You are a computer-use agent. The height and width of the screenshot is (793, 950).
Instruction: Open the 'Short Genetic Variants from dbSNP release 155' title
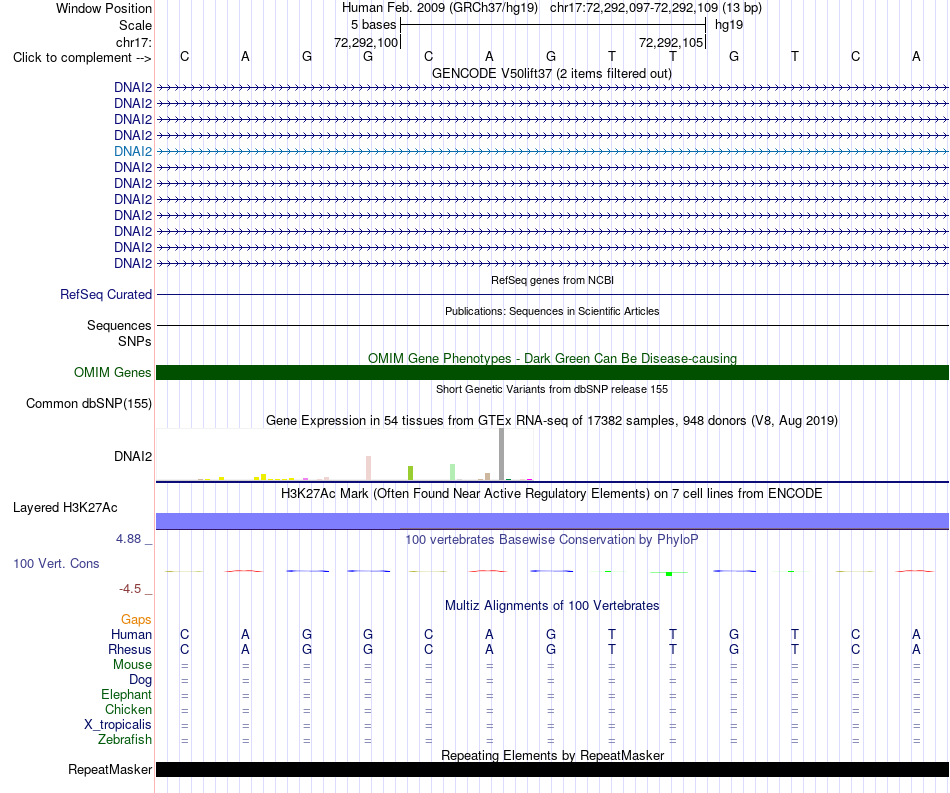(x=552, y=389)
